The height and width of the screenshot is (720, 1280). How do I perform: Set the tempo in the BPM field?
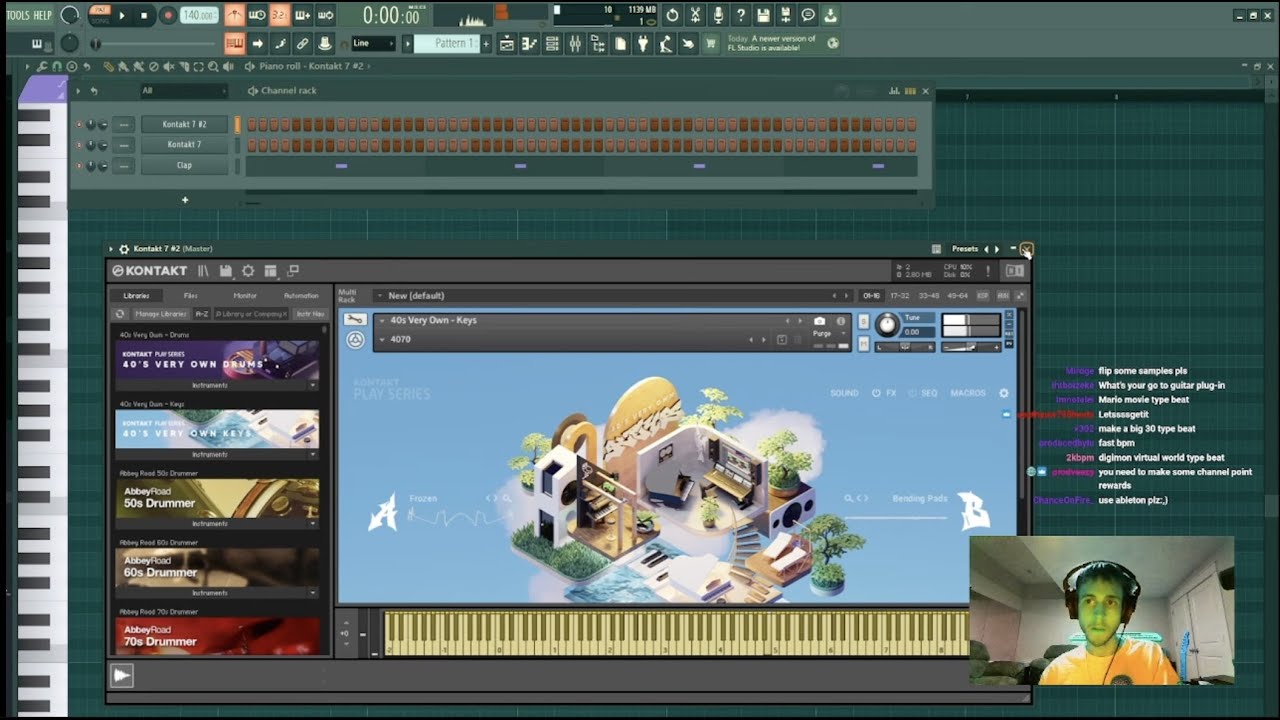pos(199,15)
